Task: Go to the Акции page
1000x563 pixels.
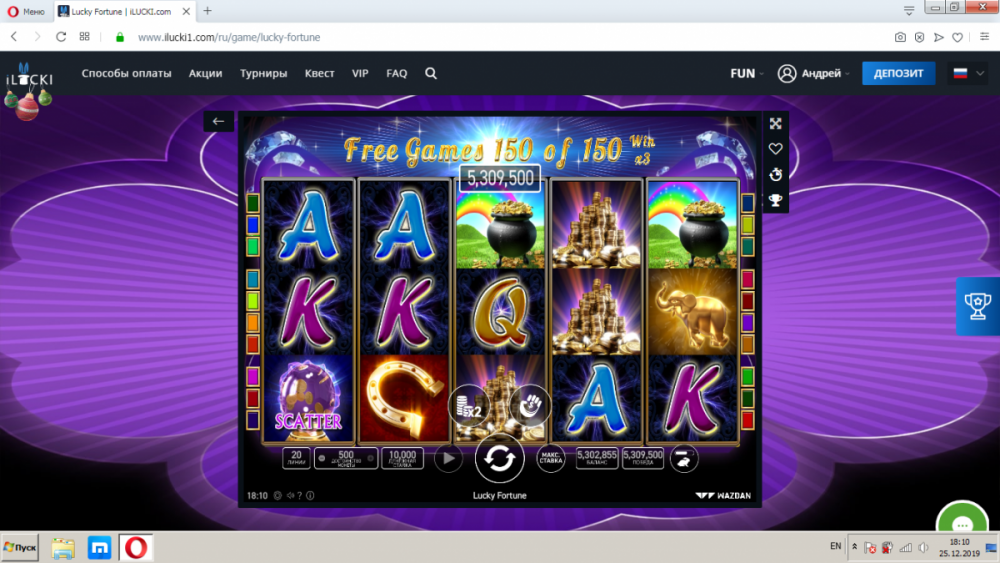Action: point(205,73)
